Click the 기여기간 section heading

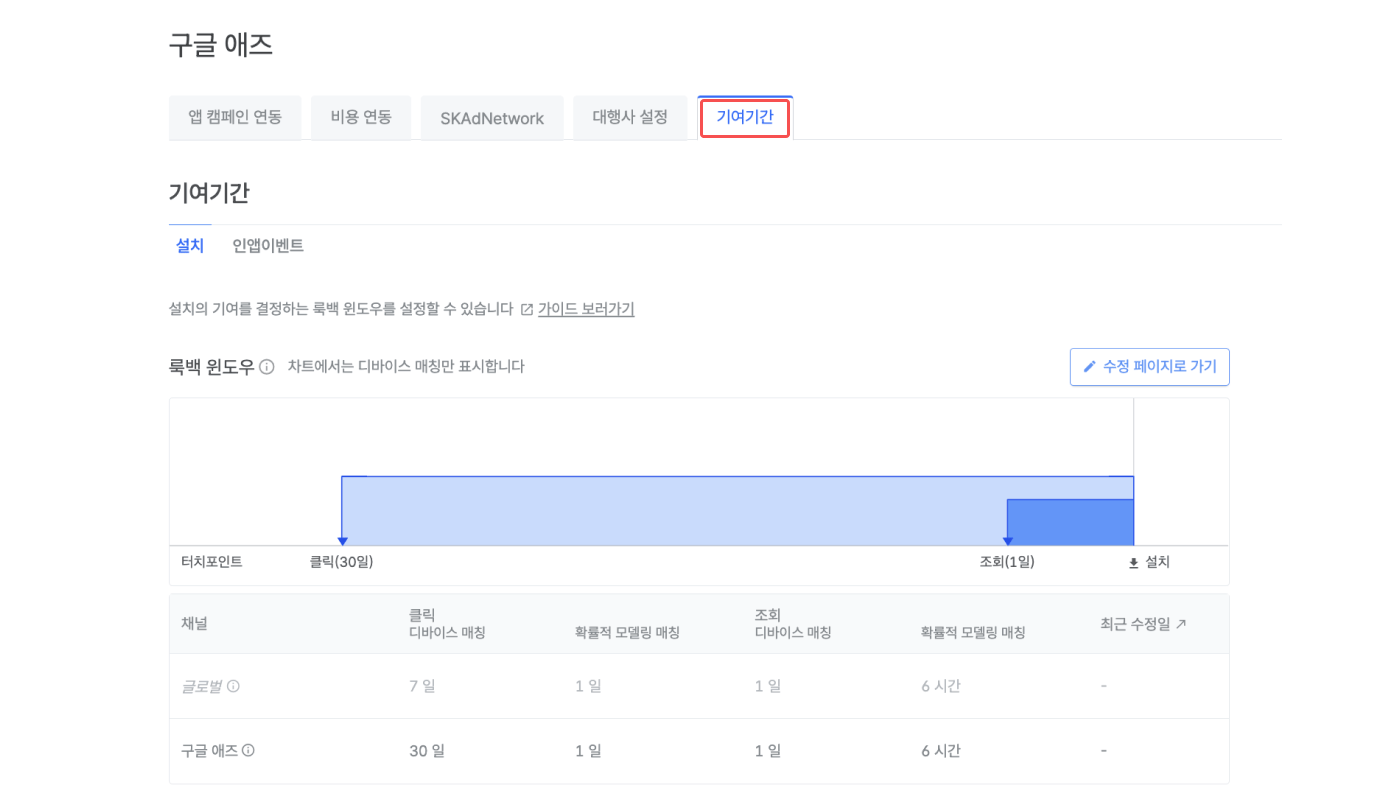pyautogui.click(x=209, y=193)
